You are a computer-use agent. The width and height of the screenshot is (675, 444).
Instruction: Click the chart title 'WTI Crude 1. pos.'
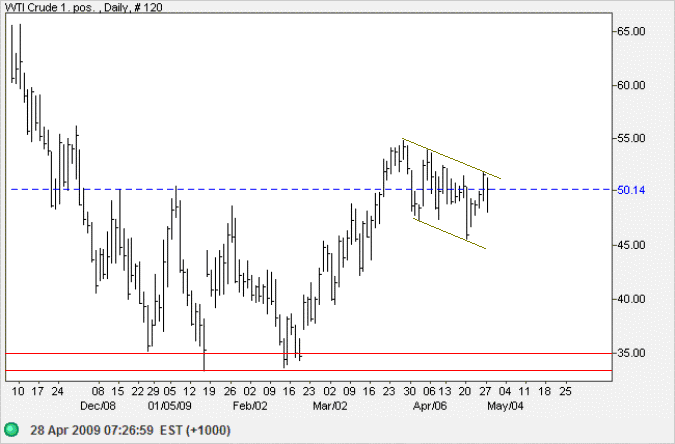pos(50,7)
